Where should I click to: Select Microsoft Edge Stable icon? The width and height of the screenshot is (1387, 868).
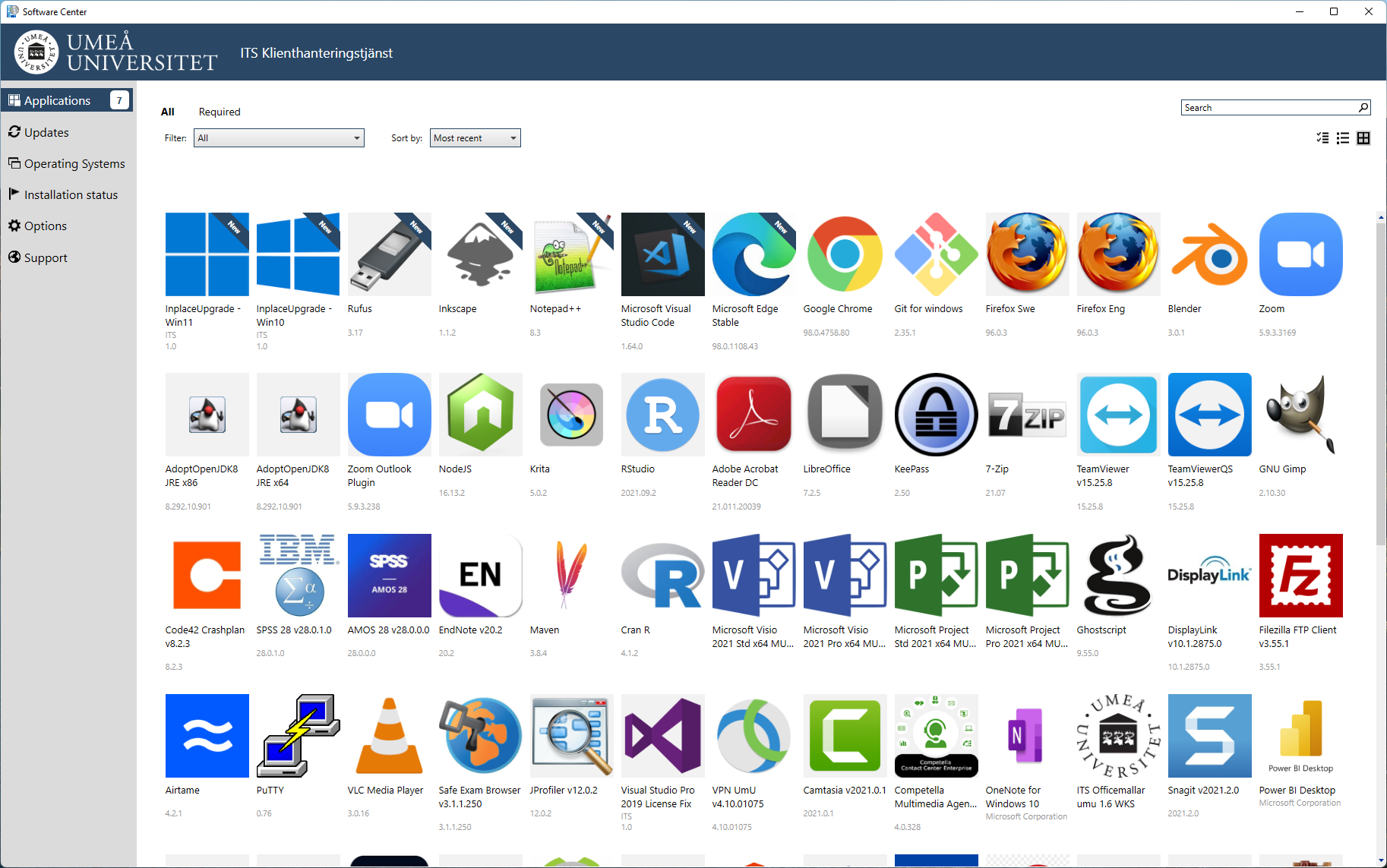[x=754, y=254]
